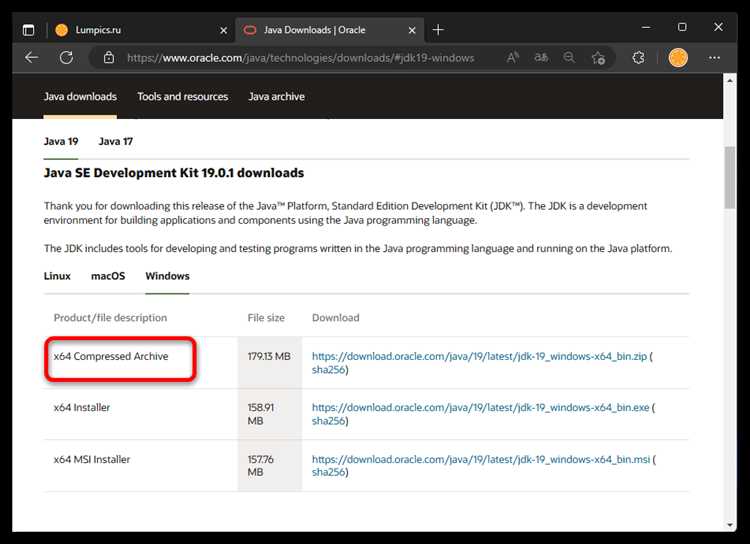Select the macOS platform tab
Viewport: 750px width, 544px height.
pyautogui.click(x=108, y=276)
